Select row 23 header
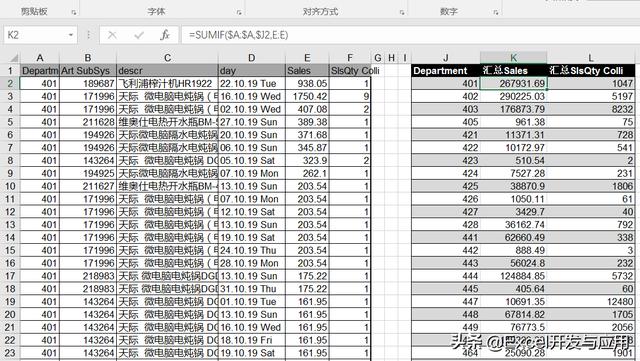Screen dimensions: 640x361 click(x=10, y=353)
